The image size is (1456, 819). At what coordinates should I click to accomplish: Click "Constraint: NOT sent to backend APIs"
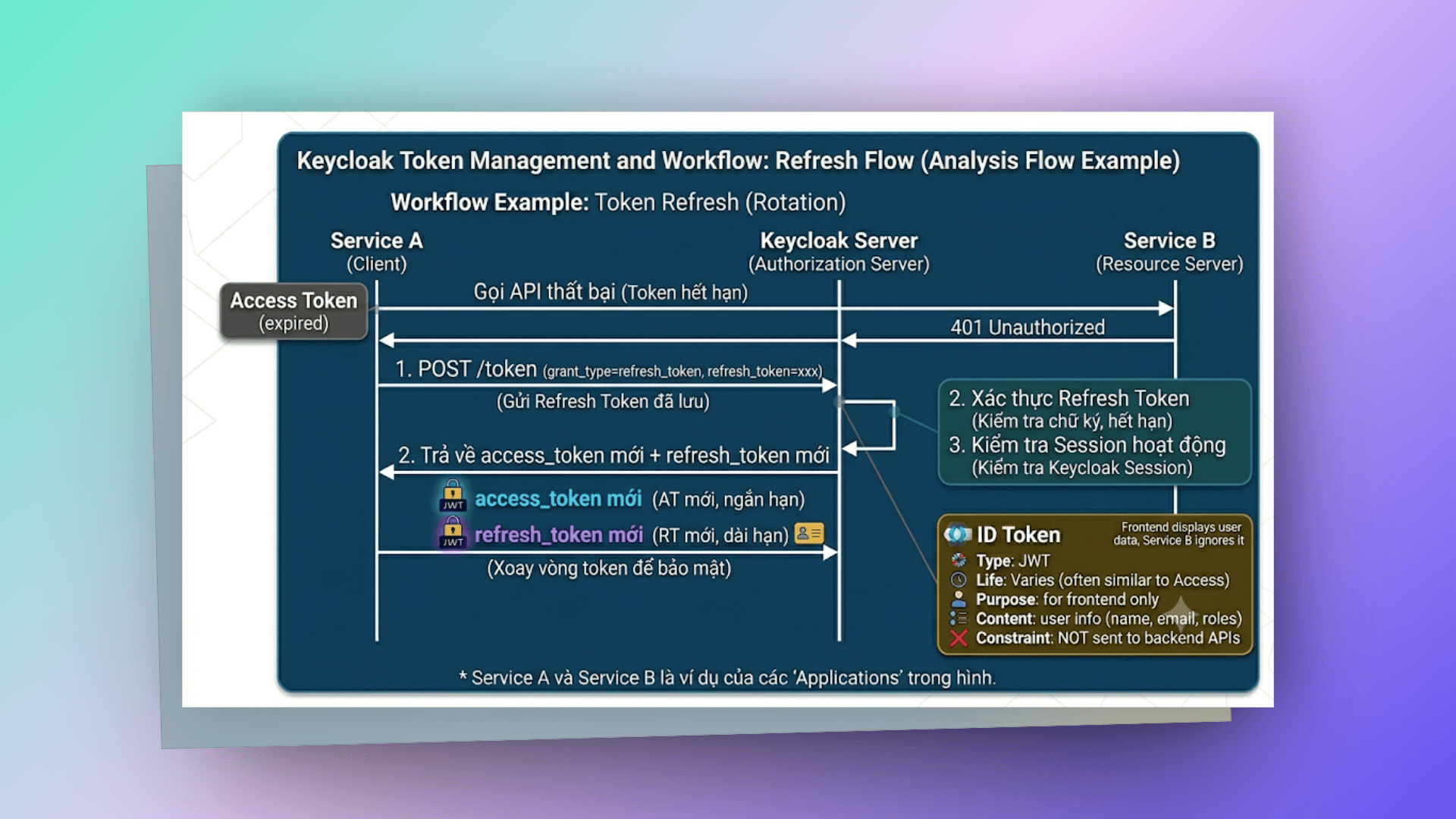(x=1108, y=638)
